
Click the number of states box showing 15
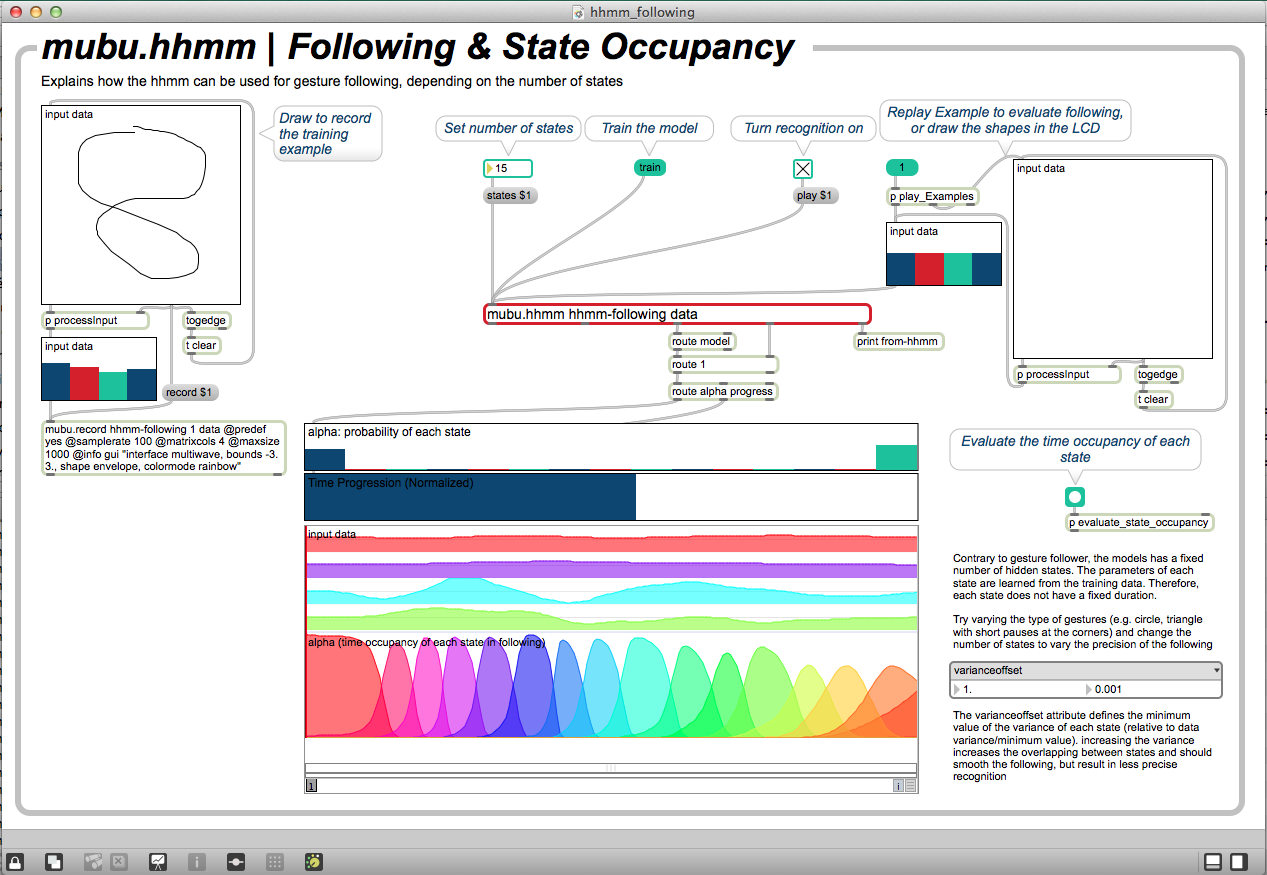(508, 168)
